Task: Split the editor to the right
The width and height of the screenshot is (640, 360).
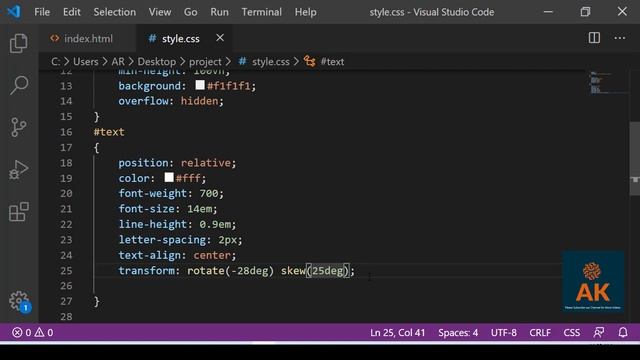Action: (x=594, y=38)
